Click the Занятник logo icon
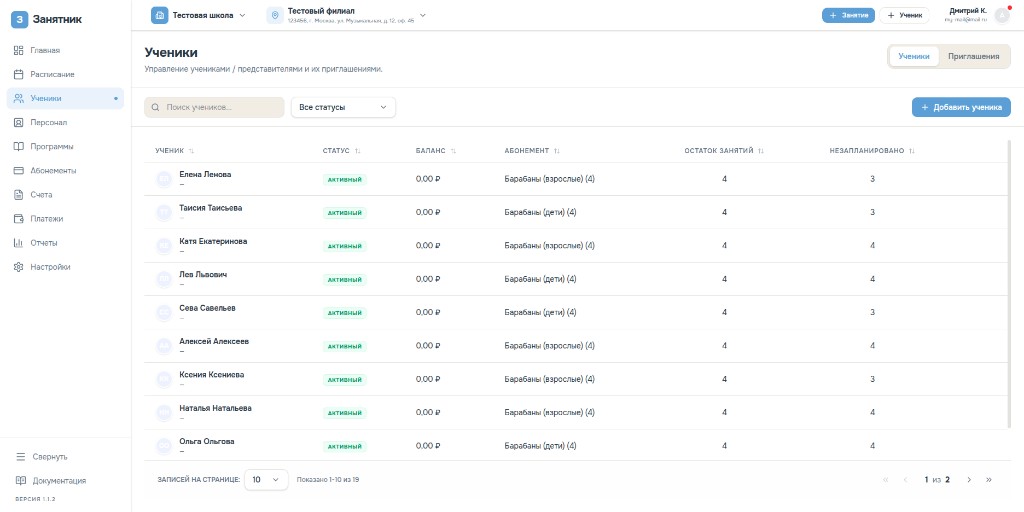The height and width of the screenshot is (512, 1024). 19,20
